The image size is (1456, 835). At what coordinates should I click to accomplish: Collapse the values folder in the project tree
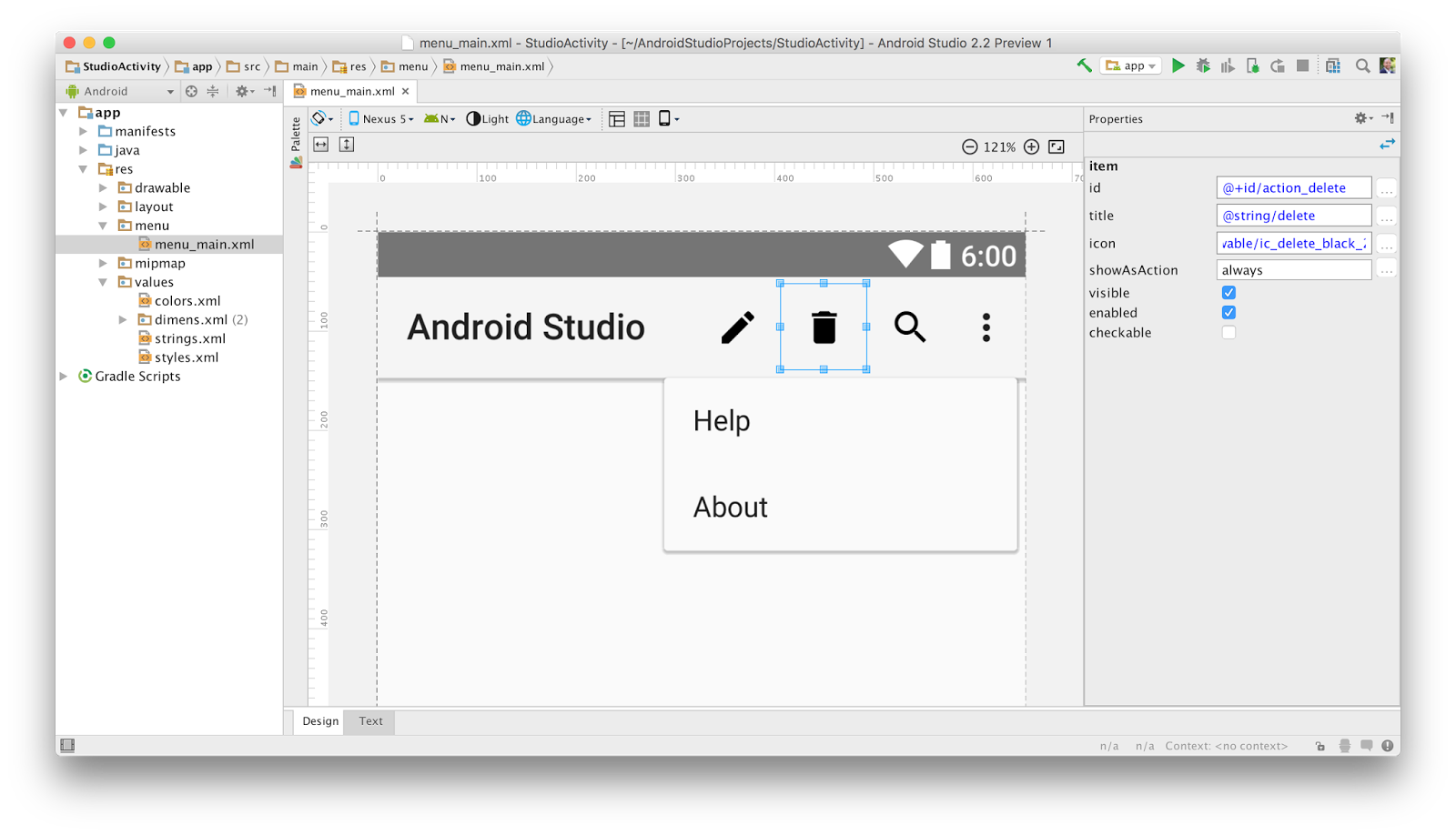(x=103, y=282)
